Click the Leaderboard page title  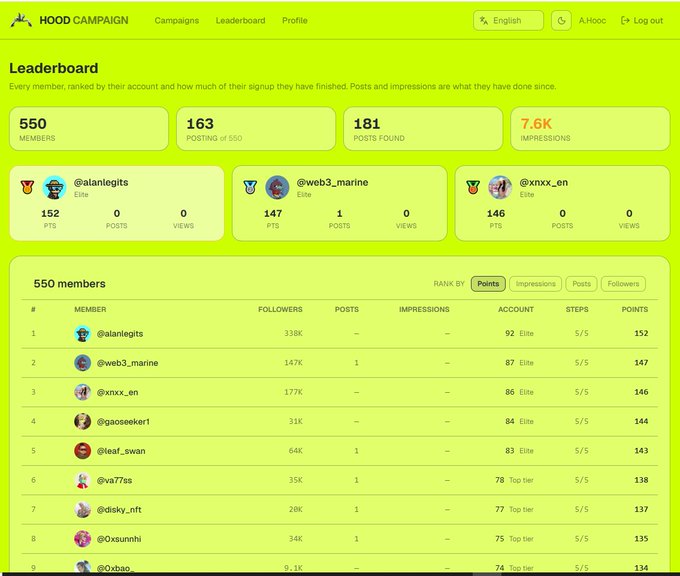pos(54,68)
